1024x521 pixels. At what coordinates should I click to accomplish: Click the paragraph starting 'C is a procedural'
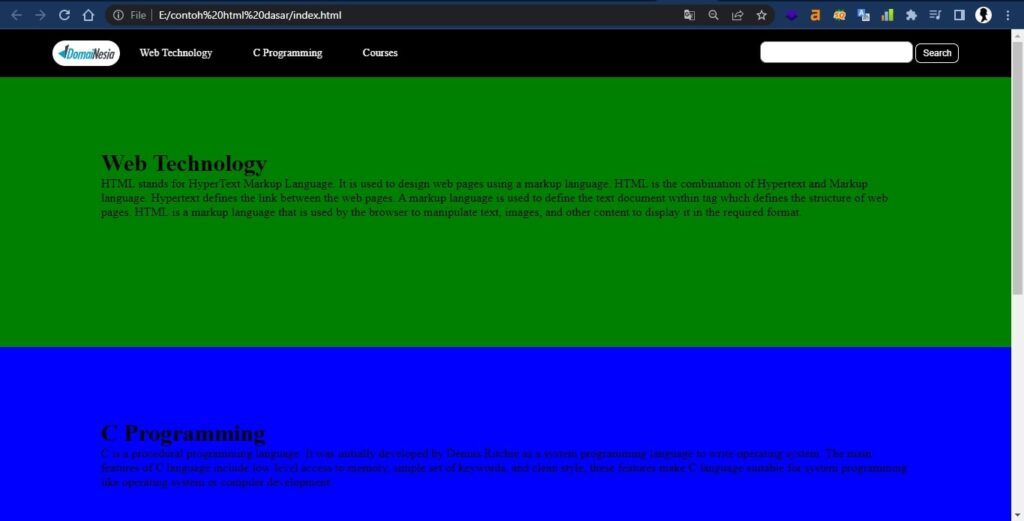click(x=504, y=467)
